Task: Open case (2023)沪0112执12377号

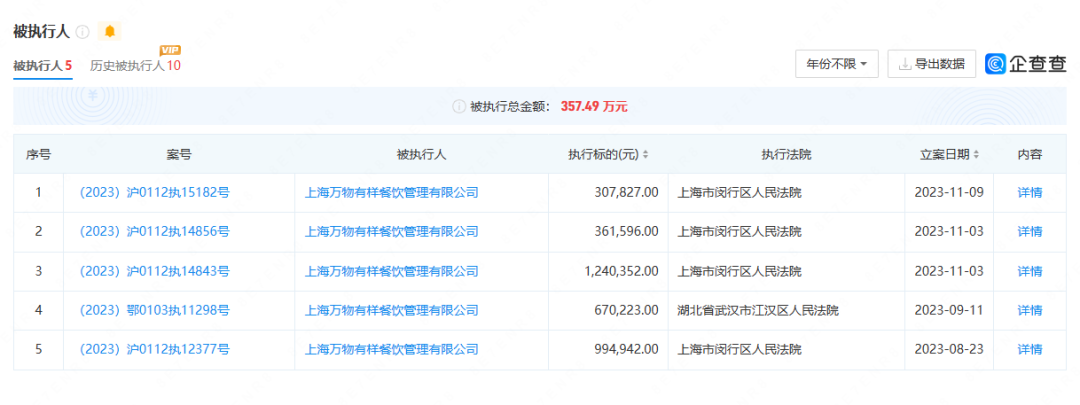Action: 154,350
